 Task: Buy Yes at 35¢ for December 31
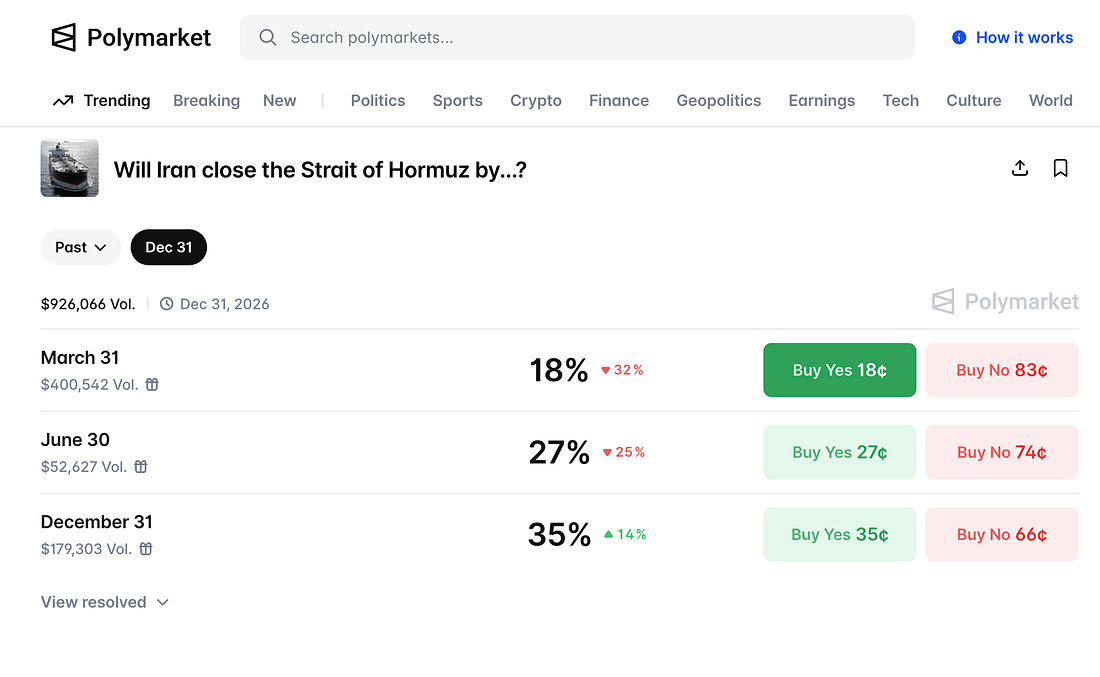point(839,534)
